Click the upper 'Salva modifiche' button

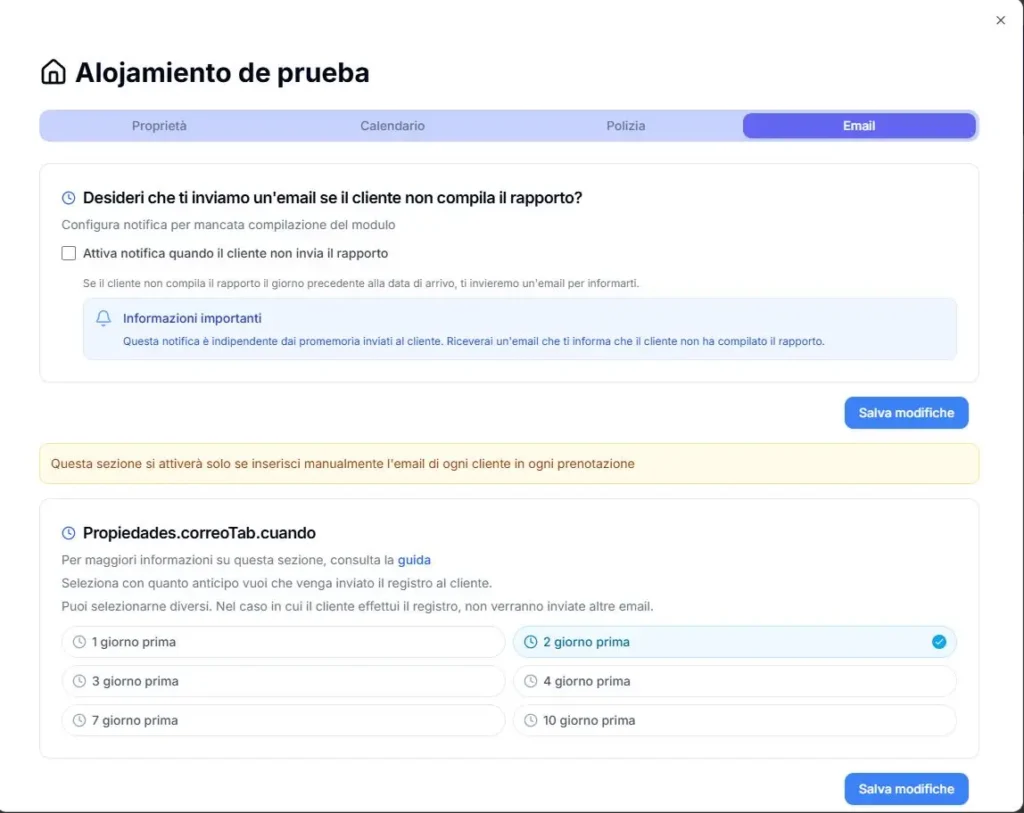[906, 412]
